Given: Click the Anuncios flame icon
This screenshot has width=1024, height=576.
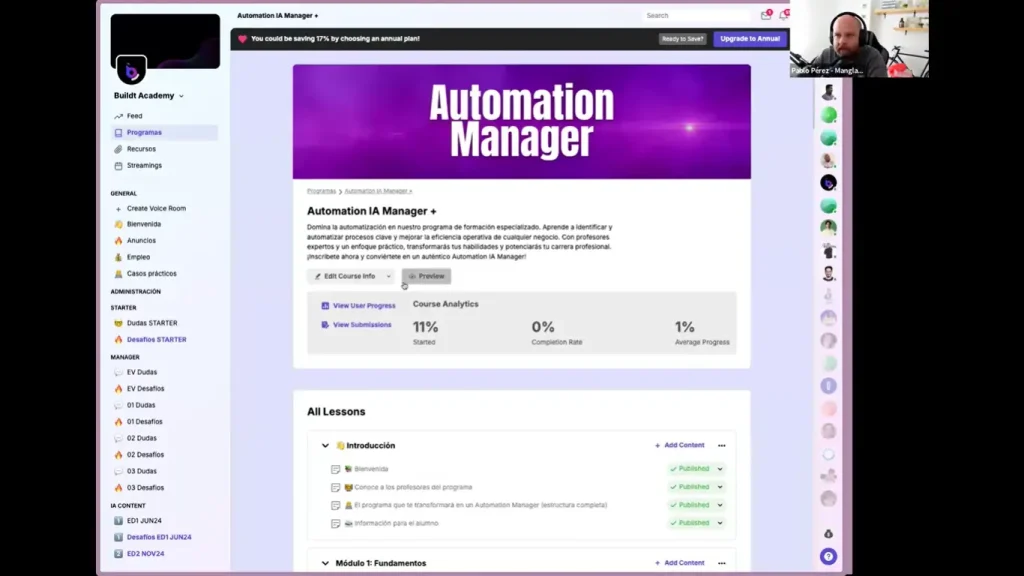Looking at the screenshot, I should pos(119,240).
